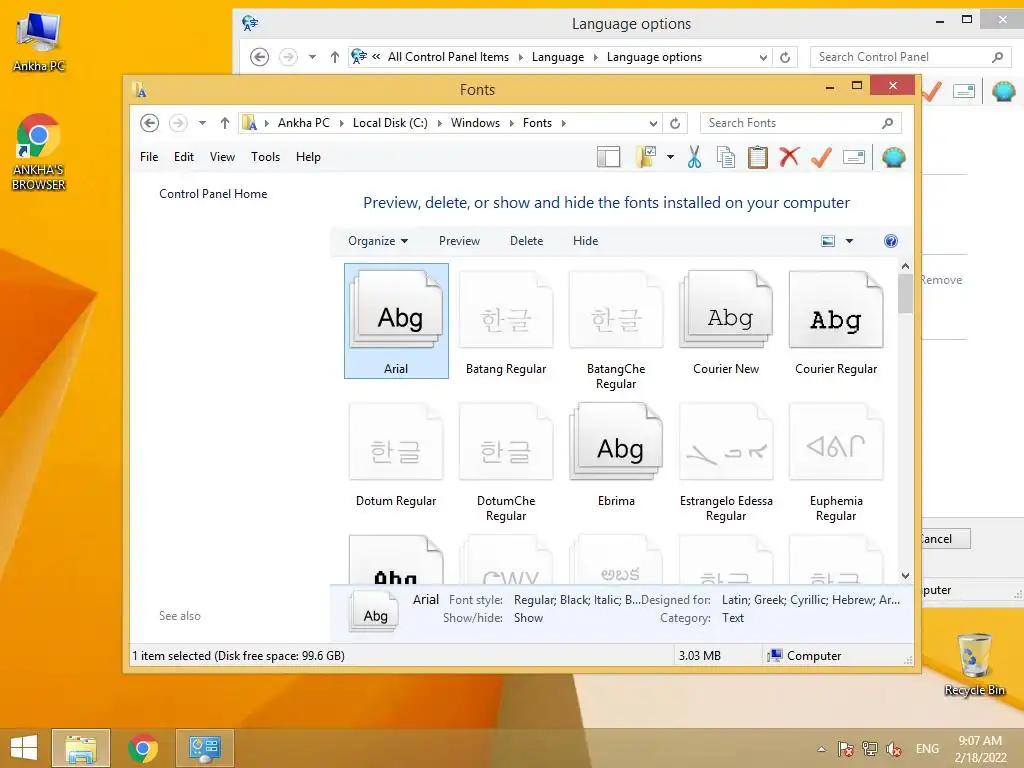Click the font list scroll up arrow
1024x768 pixels.
(905, 266)
